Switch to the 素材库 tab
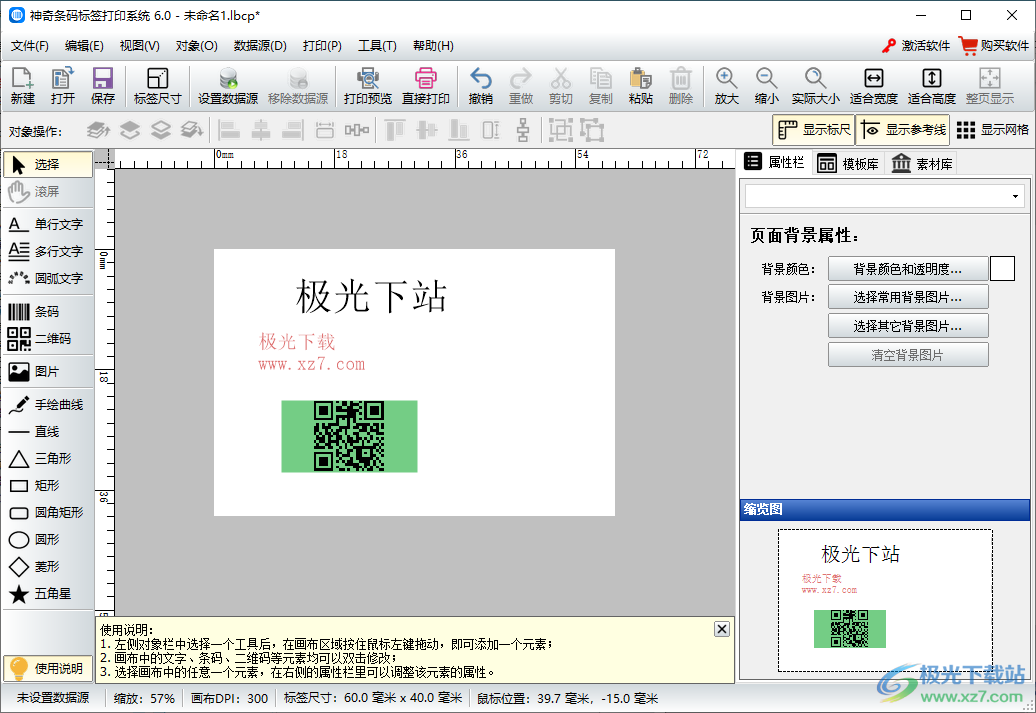Screen dimensions: 1036x713 tap(922, 163)
